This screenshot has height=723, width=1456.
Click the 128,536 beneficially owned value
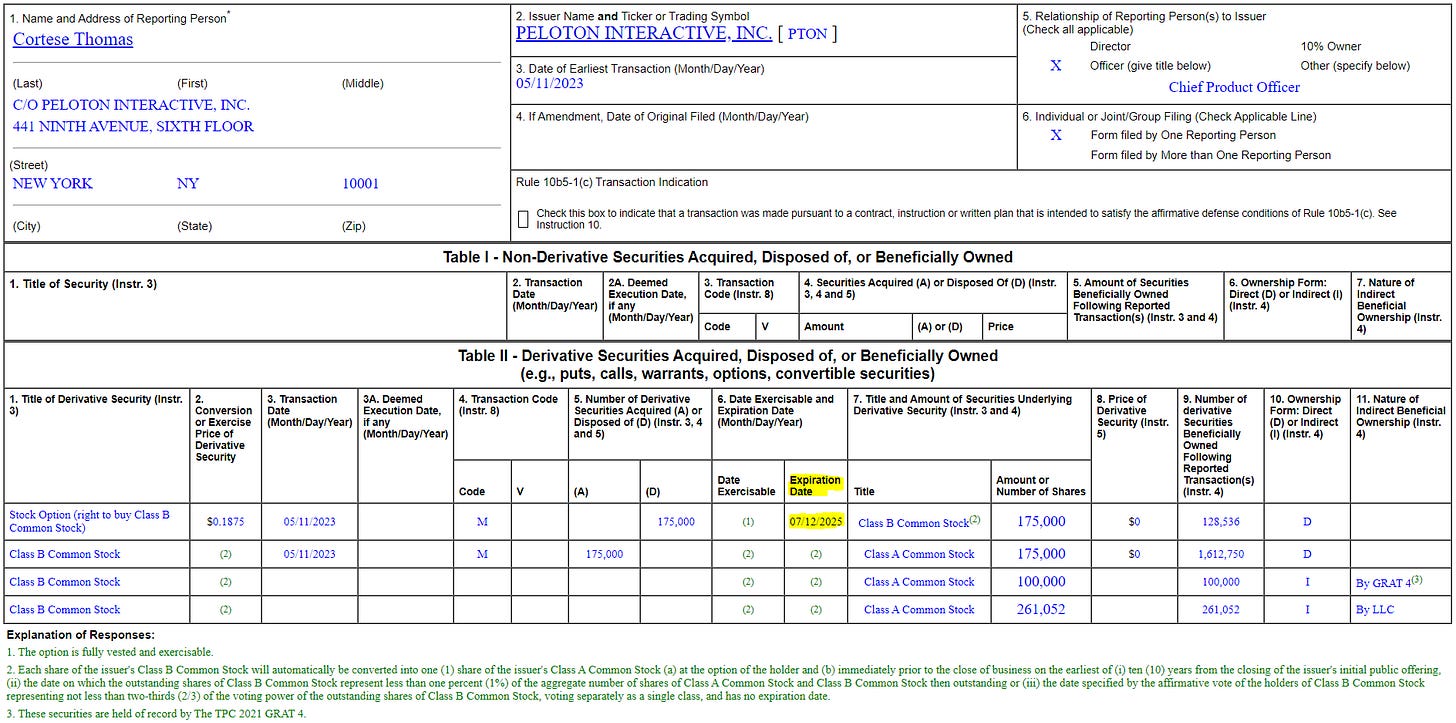(x=1221, y=522)
